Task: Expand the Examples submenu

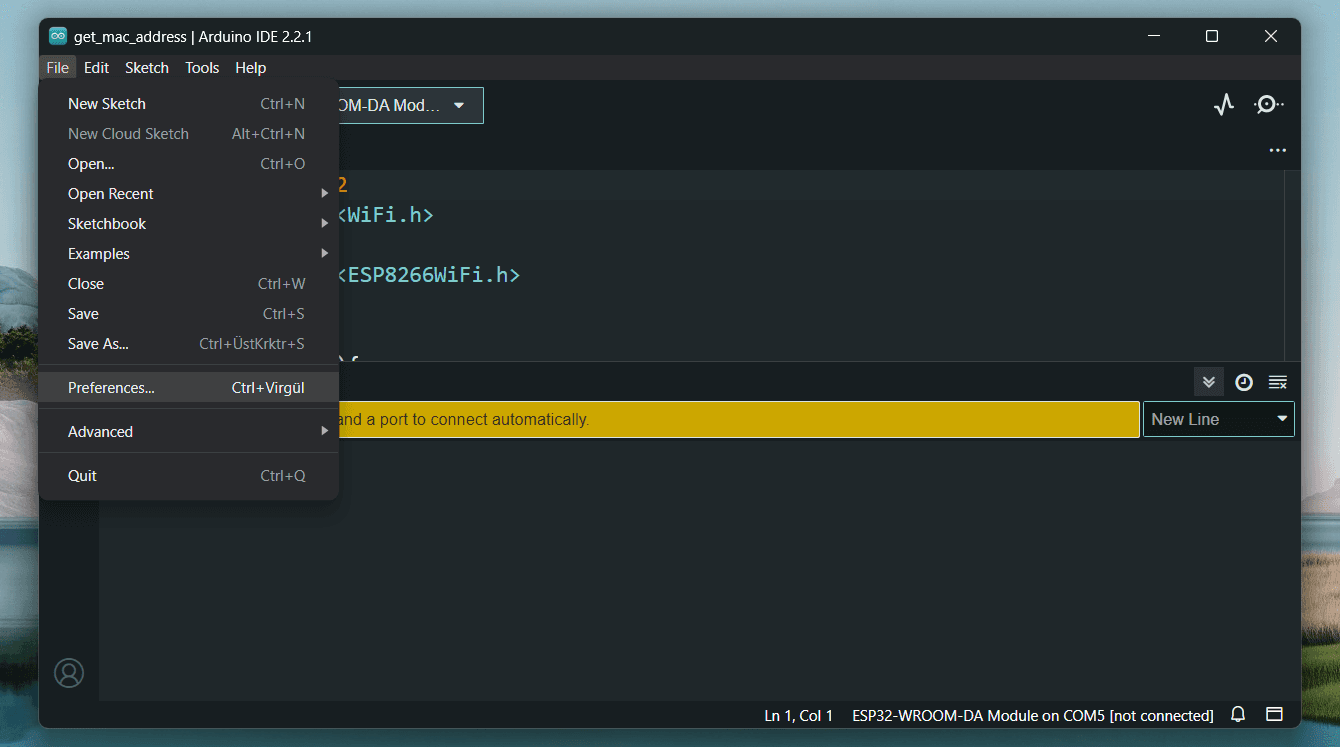Action: (189, 254)
